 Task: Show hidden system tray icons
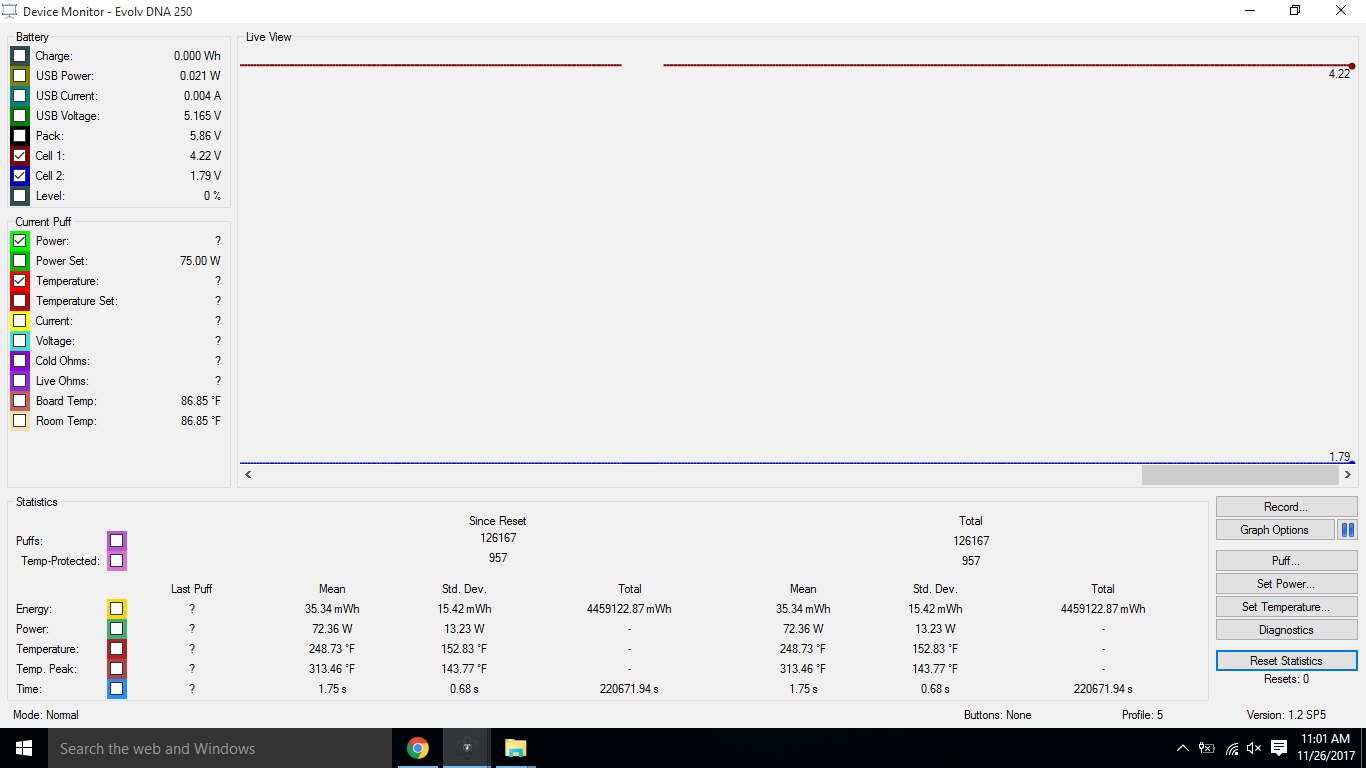1183,748
